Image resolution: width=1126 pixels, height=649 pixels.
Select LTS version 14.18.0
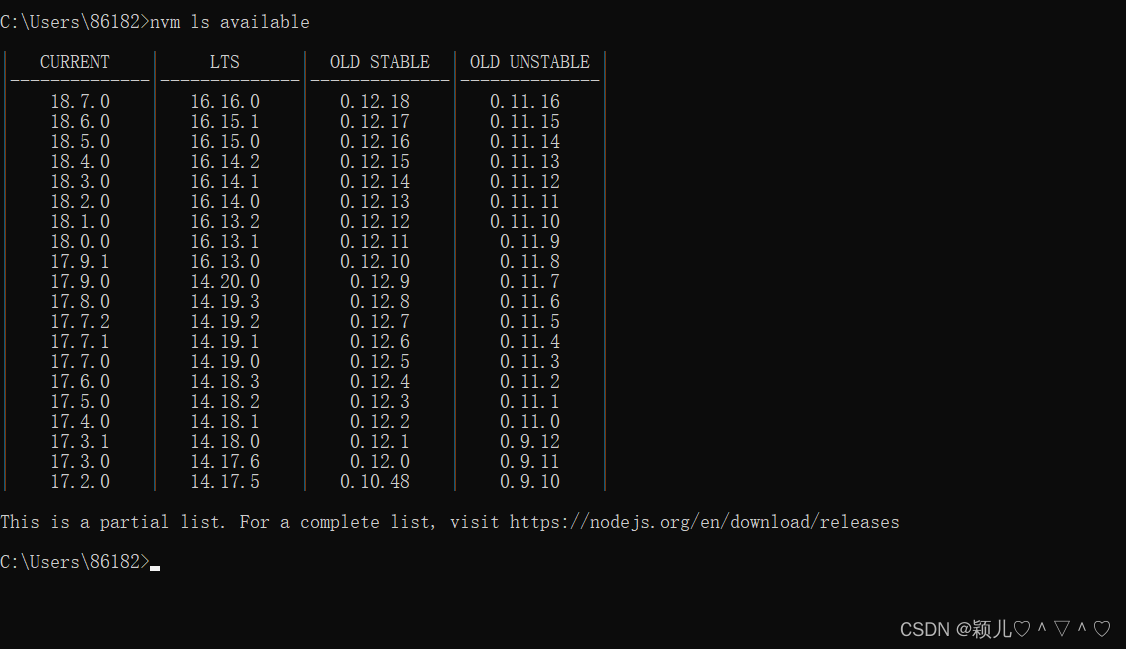225,442
